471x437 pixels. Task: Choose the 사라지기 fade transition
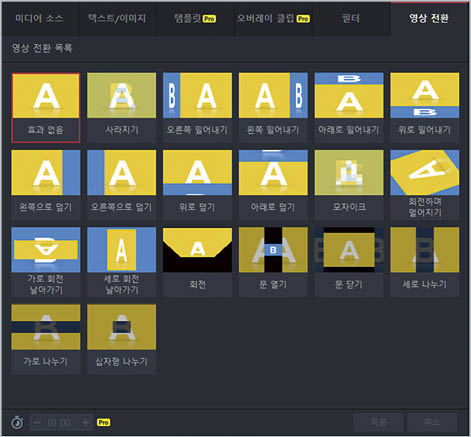coord(121,108)
